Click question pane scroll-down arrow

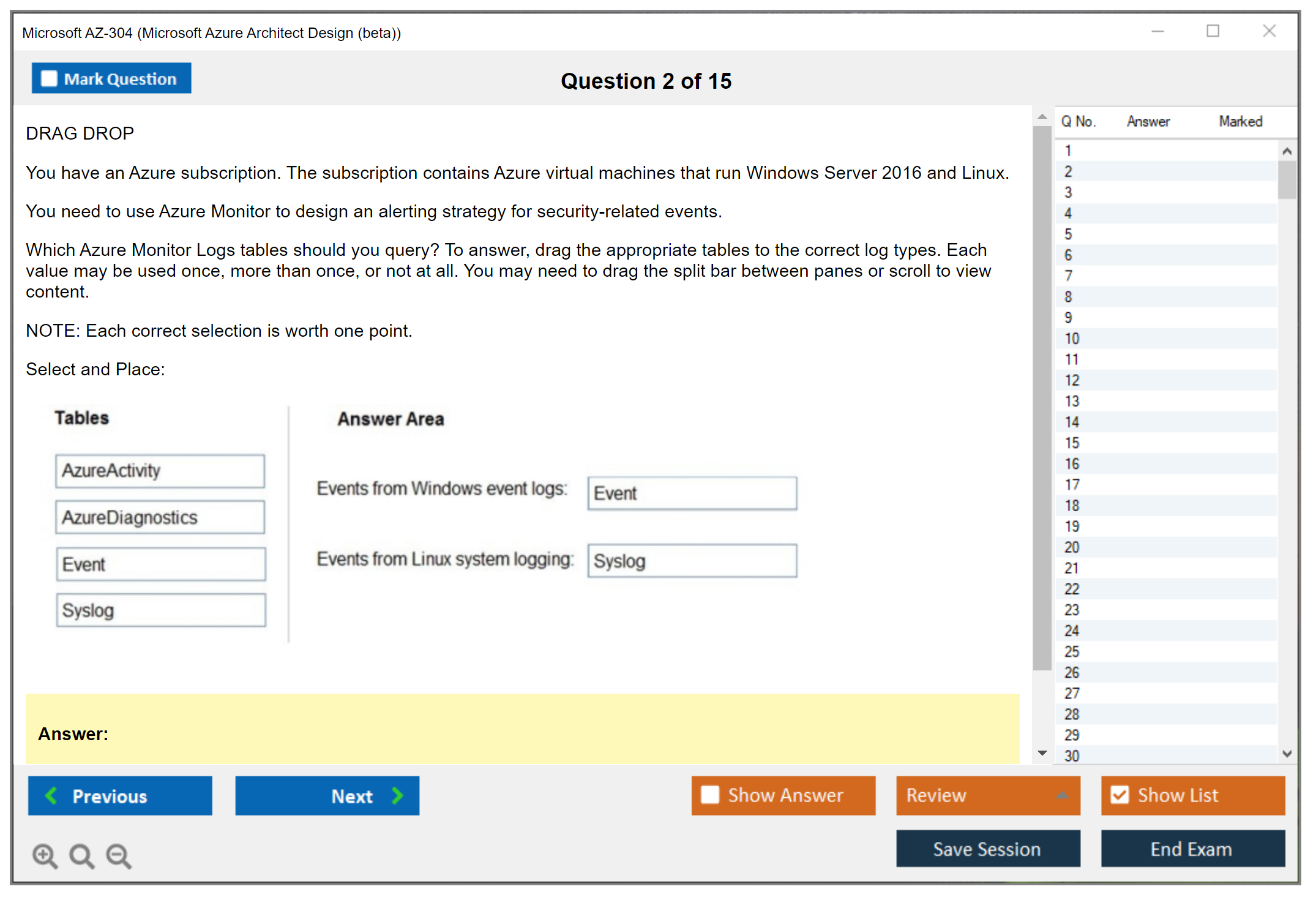pos(1042,753)
